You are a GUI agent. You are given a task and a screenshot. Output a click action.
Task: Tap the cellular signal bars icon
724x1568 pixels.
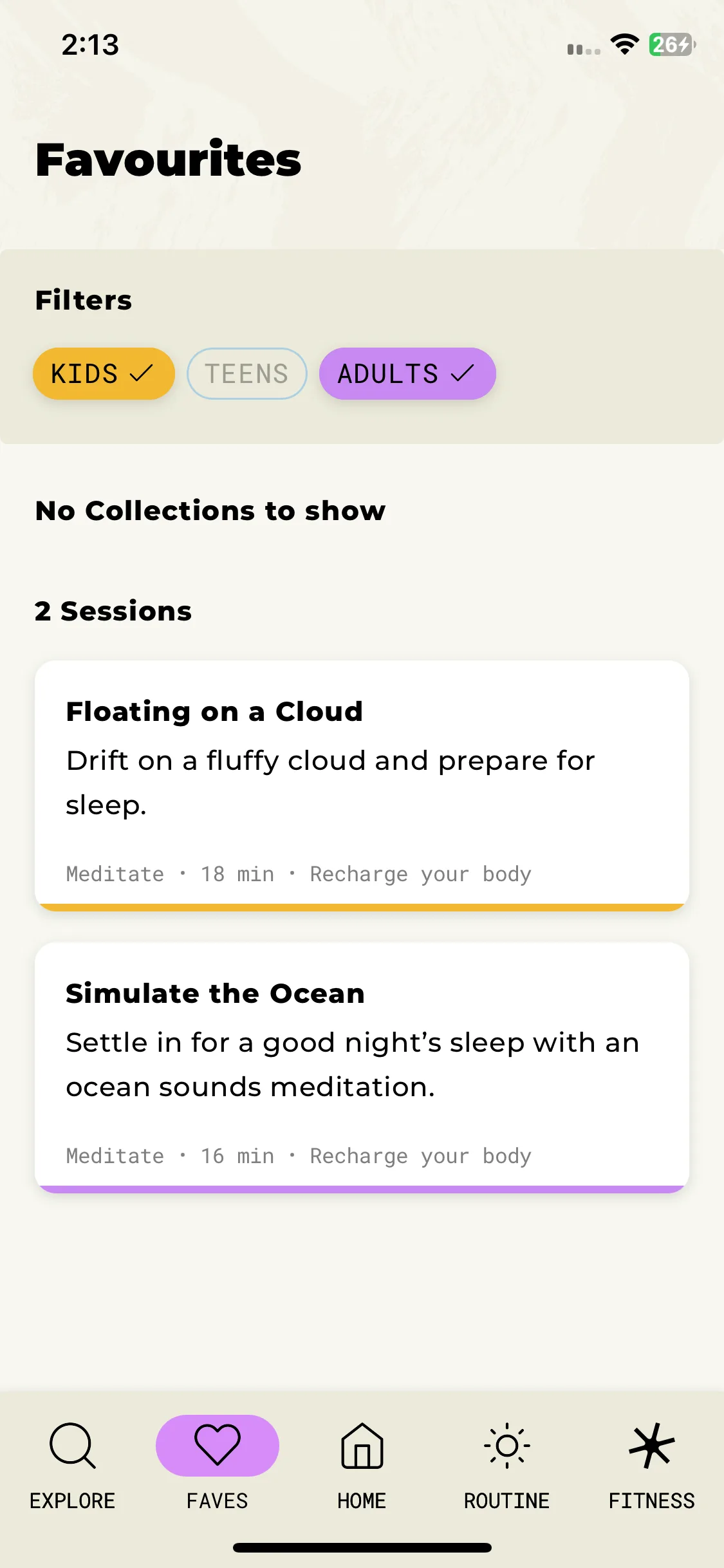pos(584,49)
